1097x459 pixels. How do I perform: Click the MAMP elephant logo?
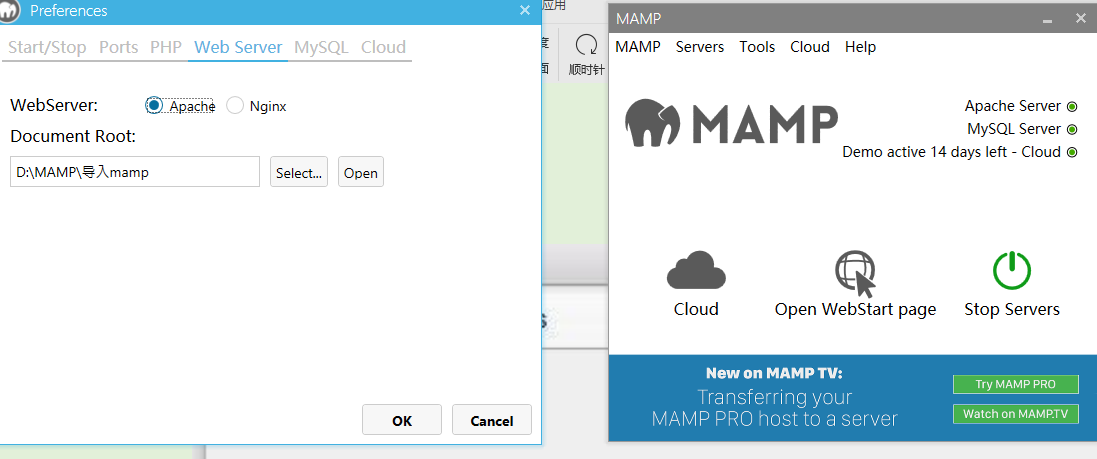[x=652, y=122]
